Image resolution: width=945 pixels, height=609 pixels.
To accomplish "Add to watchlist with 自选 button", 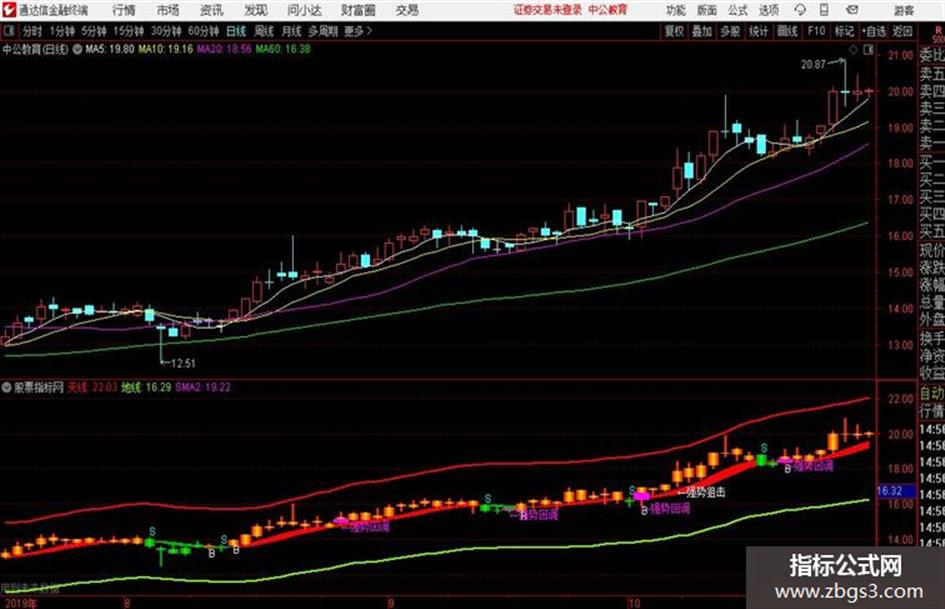I will (874, 31).
